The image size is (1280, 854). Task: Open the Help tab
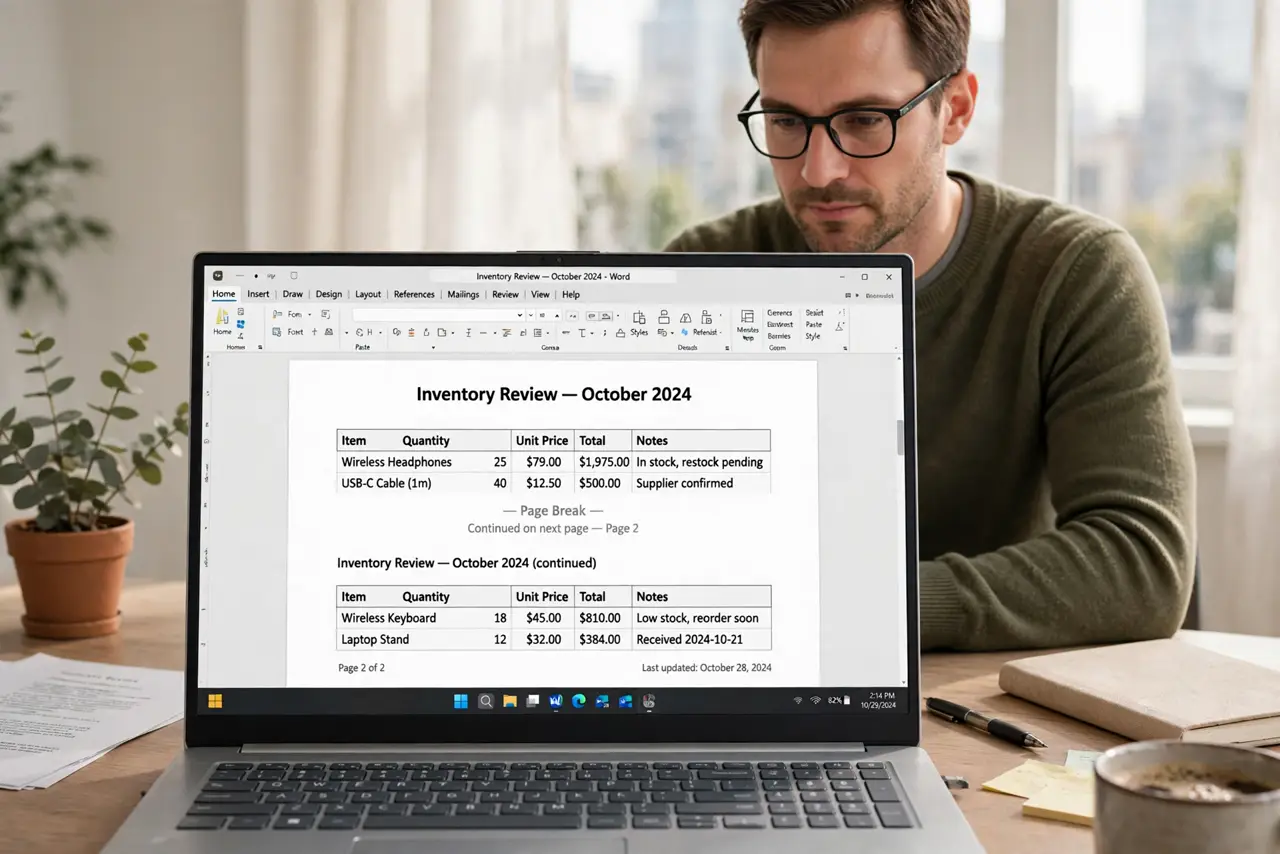[x=571, y=294]
